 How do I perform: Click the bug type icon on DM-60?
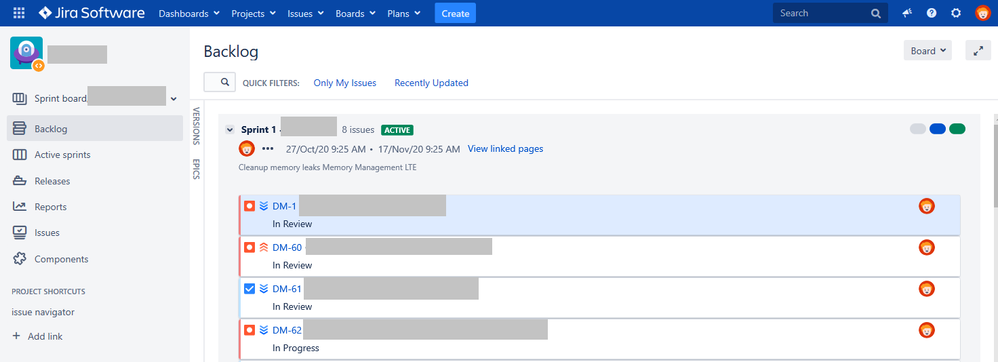[x=250, y=247]
